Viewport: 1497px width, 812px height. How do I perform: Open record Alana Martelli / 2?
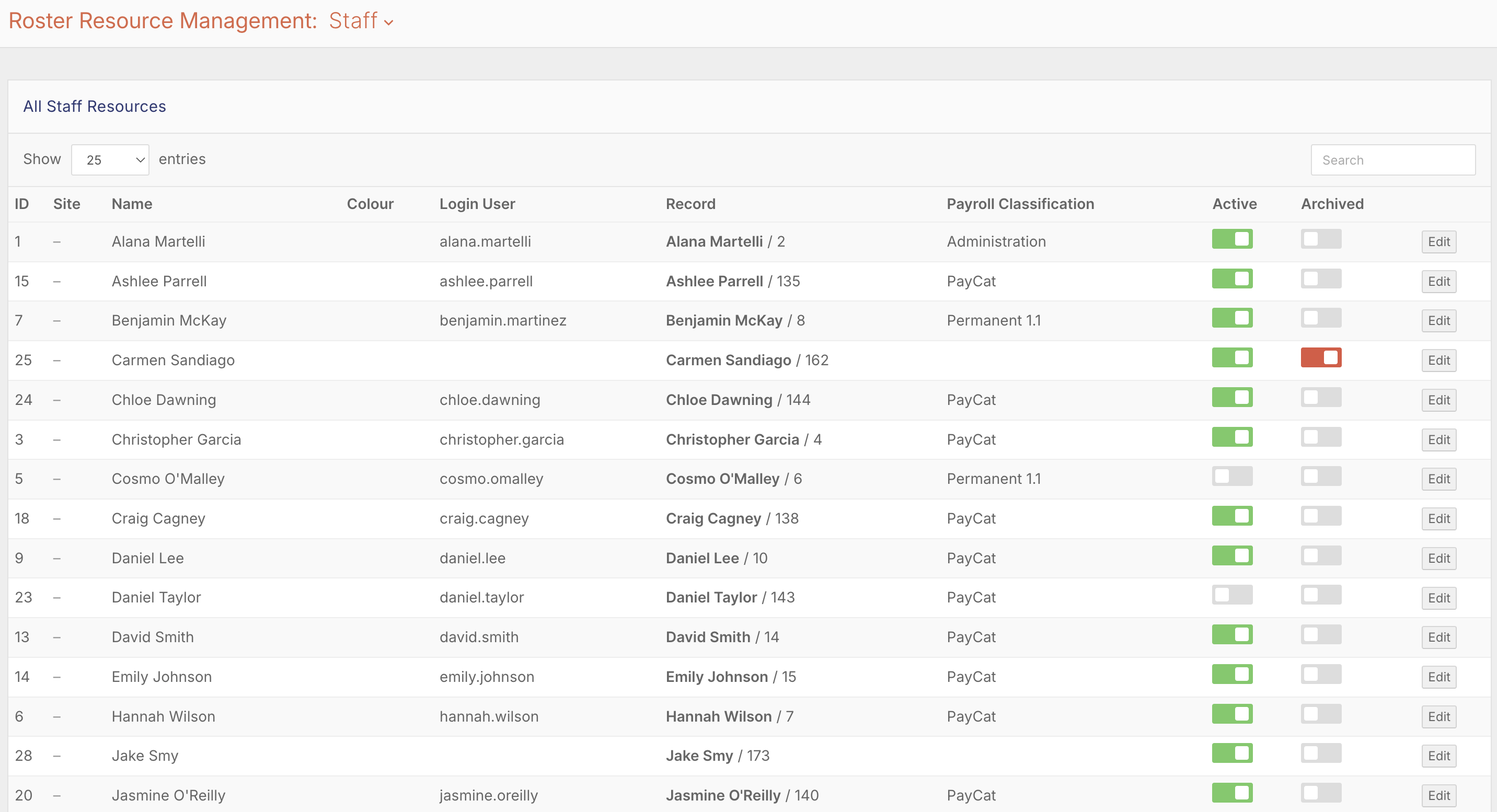click(x=726, y=241)
